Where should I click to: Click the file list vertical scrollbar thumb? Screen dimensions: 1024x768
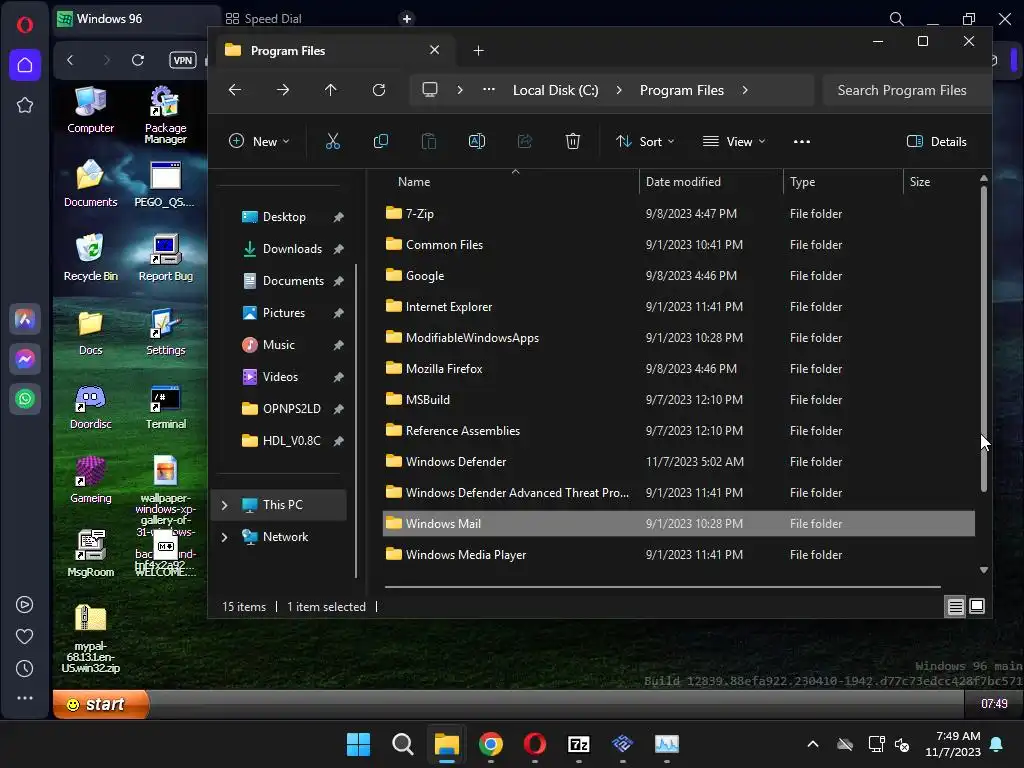click(x=984, y=338)
